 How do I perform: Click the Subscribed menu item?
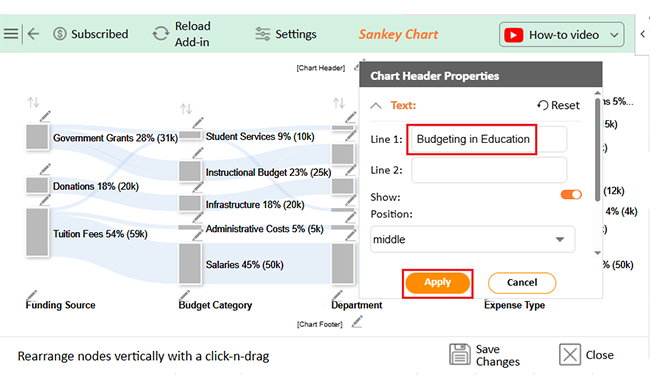[91, 34]
